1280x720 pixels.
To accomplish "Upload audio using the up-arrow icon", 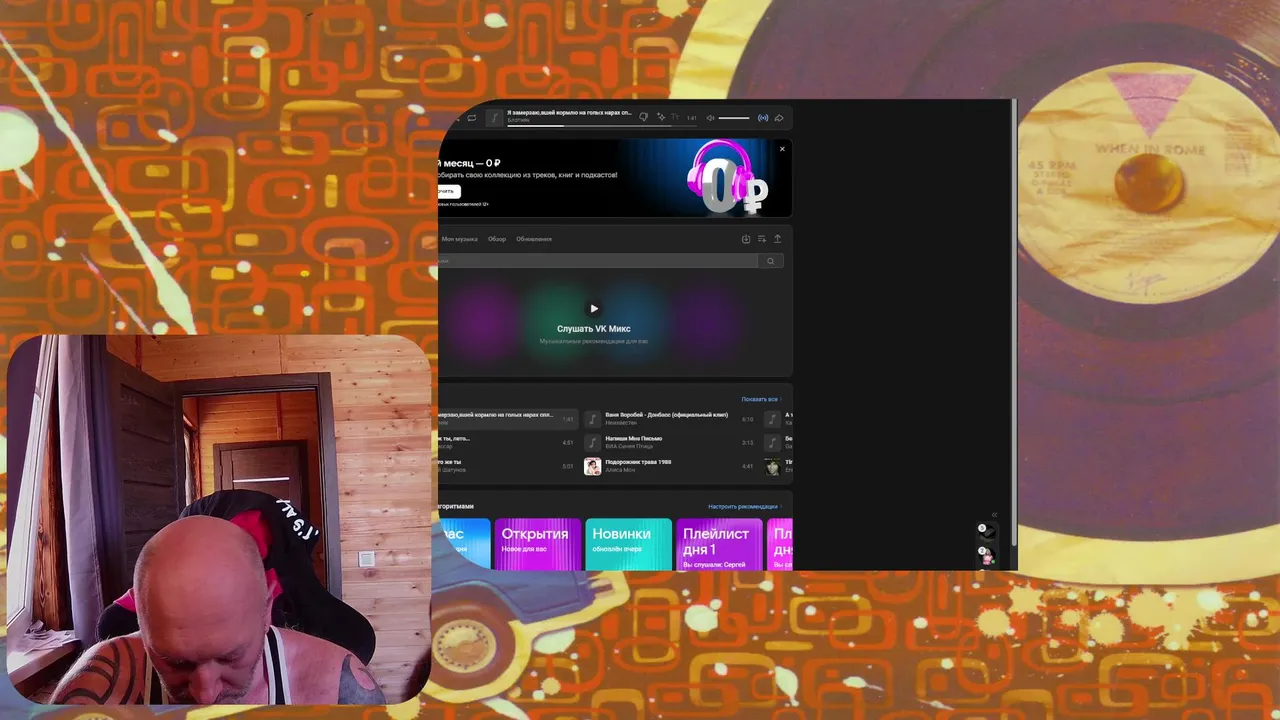I will (778, 239).
